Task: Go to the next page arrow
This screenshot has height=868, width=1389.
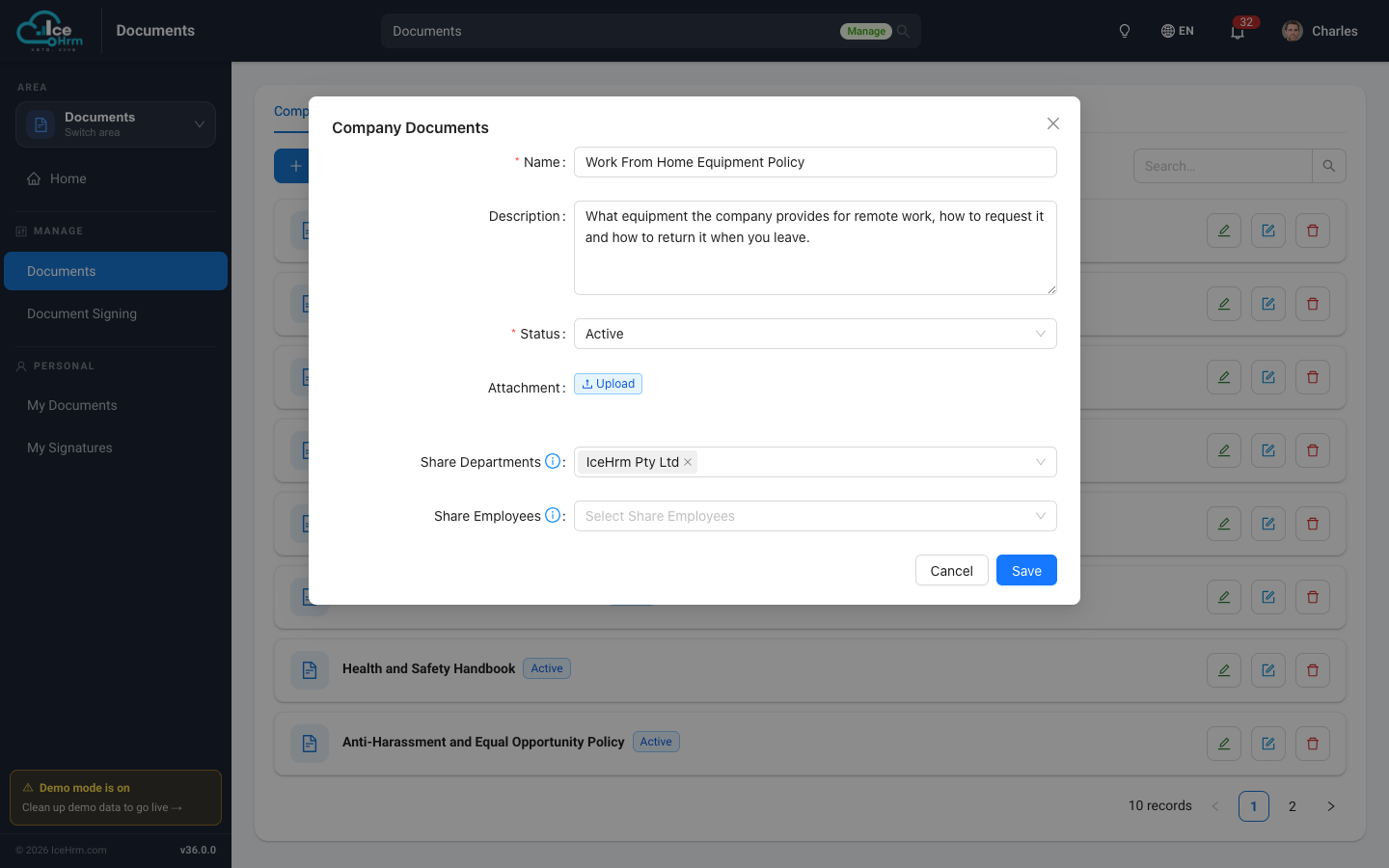Action: (1331, 806)
